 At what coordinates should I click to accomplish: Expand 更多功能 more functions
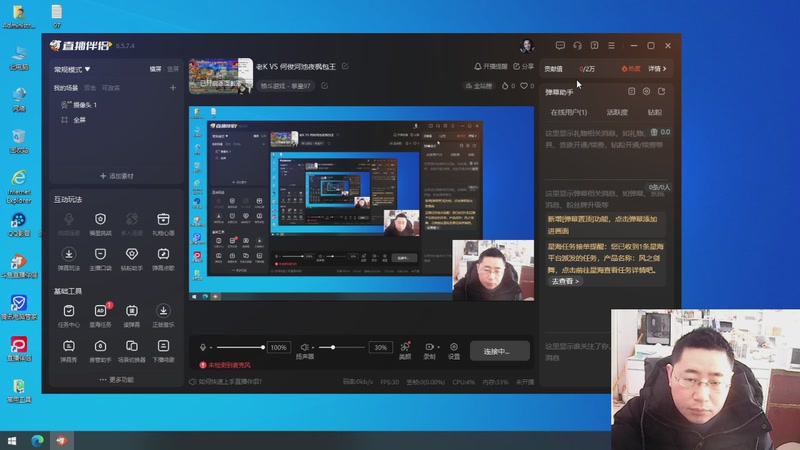[116, 380]
